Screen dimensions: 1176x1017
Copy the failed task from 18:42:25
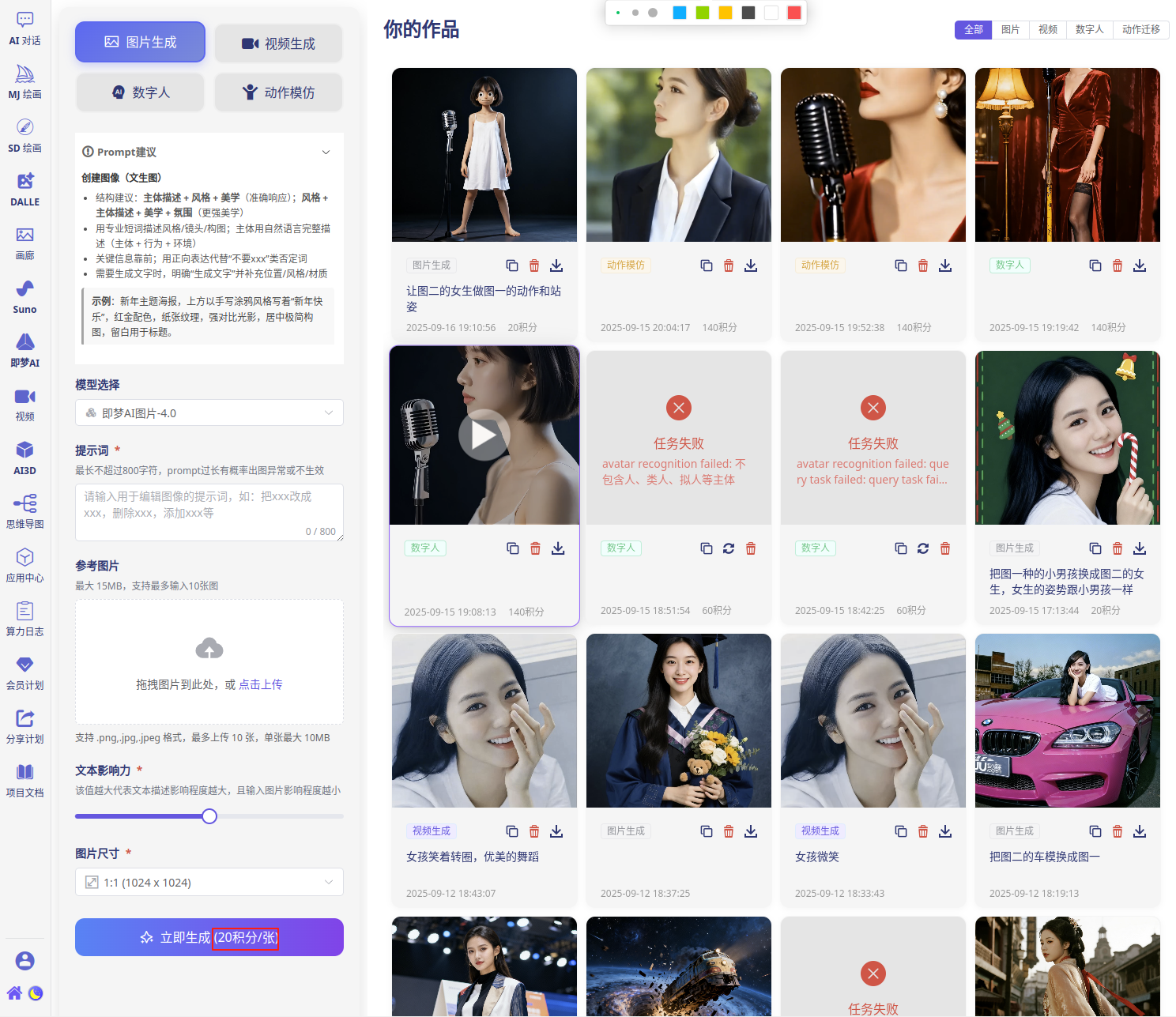click(x=901, y=548)
